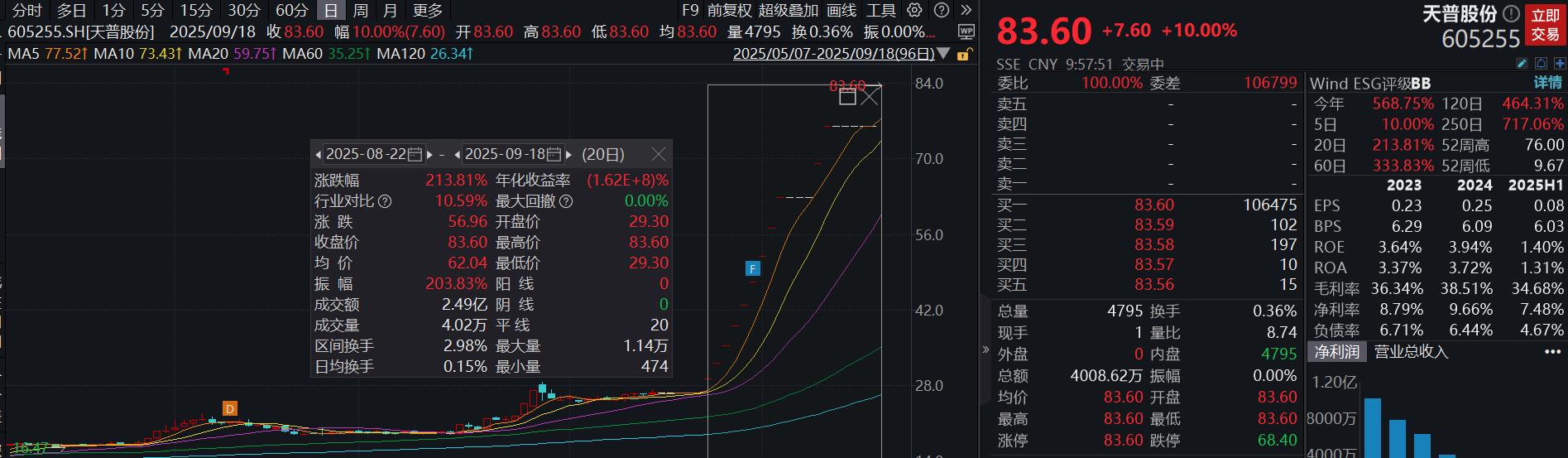The height and width of the screenshot is (458, 1568).
Task: Open F9 deep data
Action: point(690,10)
